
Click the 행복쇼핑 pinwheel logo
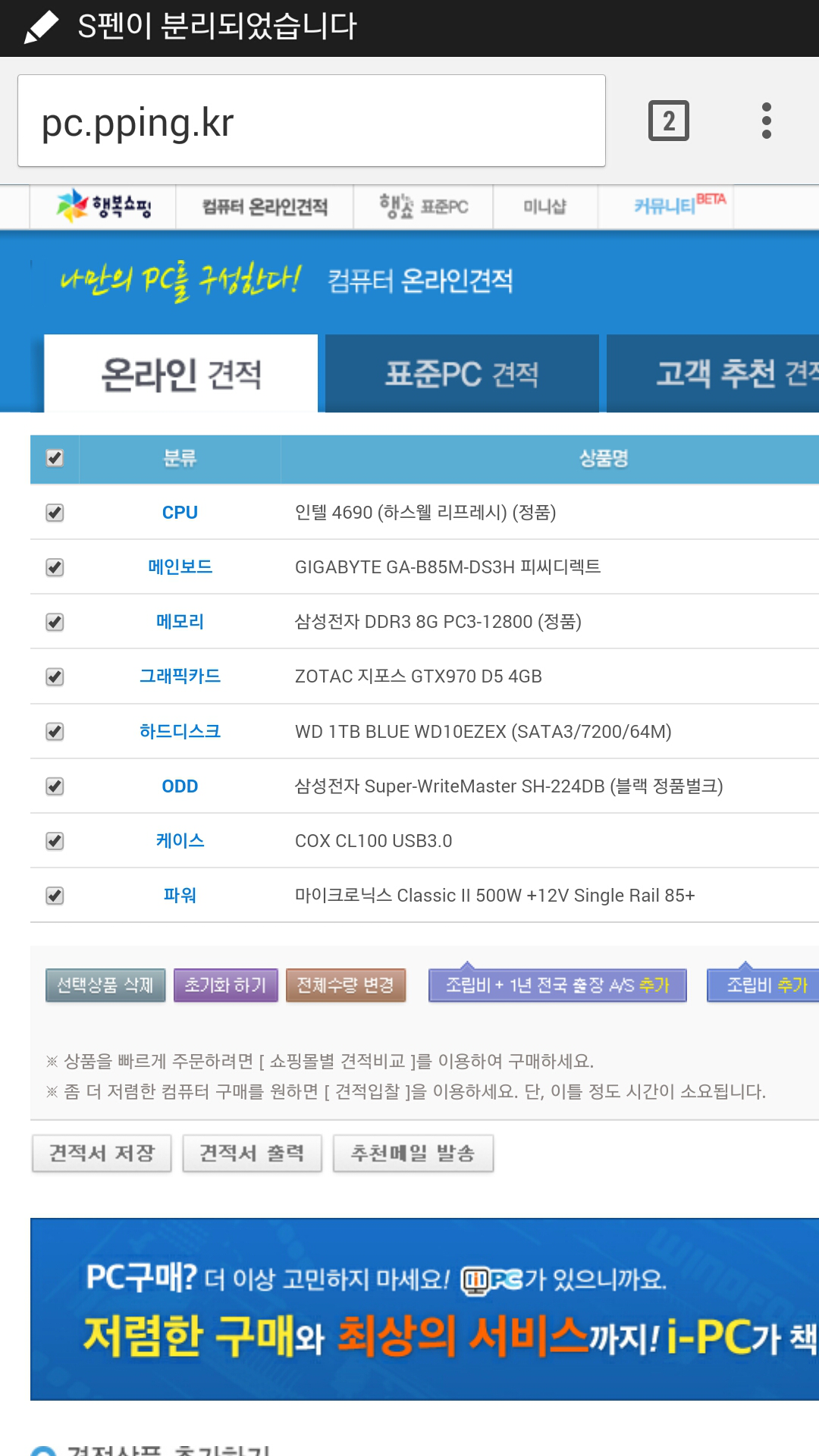point(104,206)
